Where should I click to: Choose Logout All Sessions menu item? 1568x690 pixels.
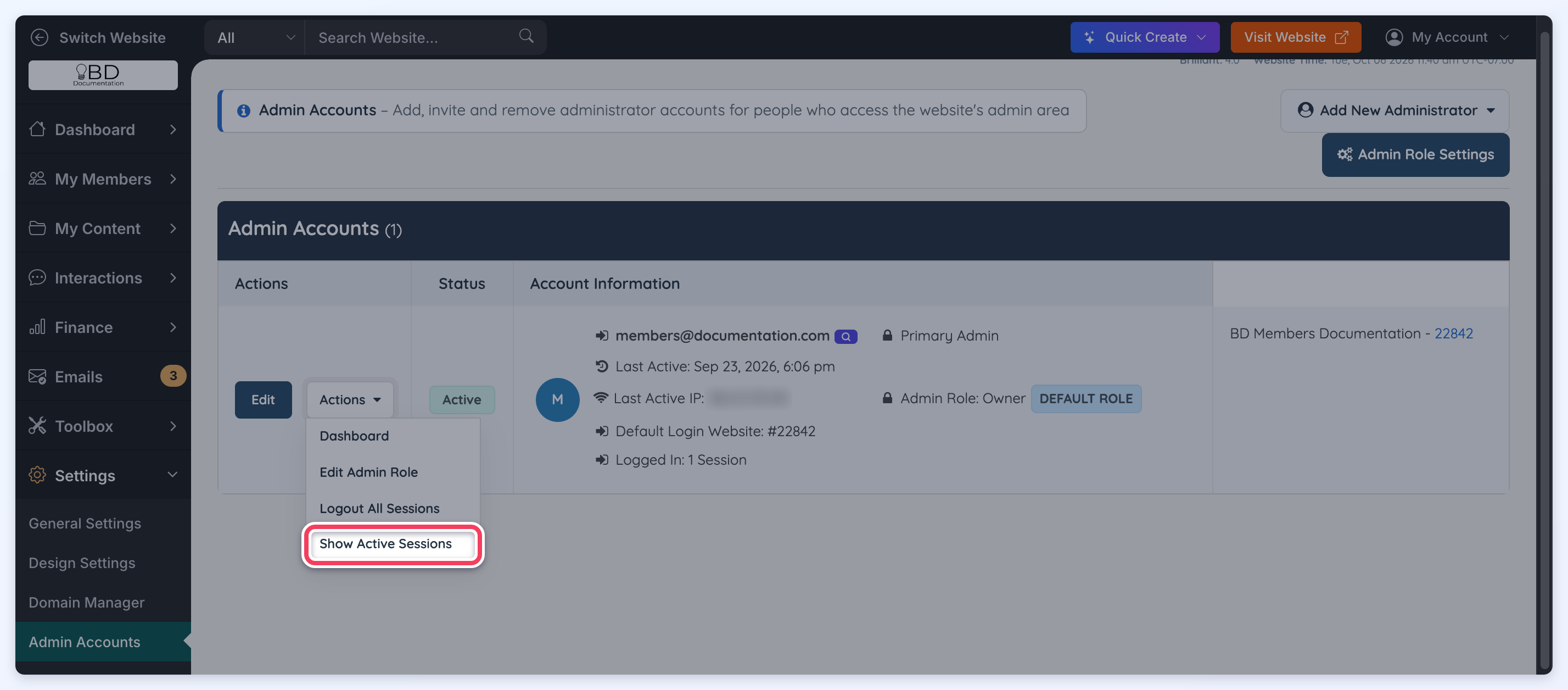[393, 508]
